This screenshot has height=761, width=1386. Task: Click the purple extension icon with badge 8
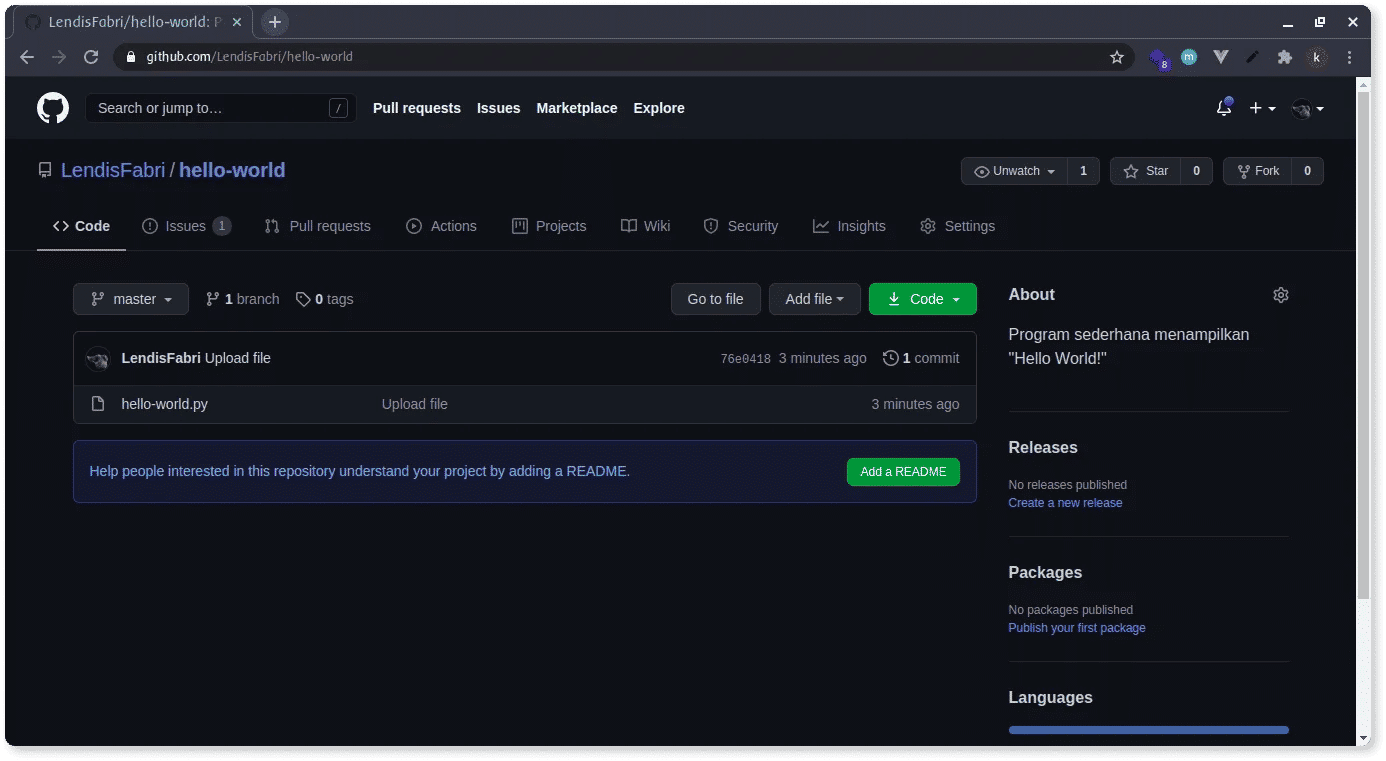[x=1158, y=58]
